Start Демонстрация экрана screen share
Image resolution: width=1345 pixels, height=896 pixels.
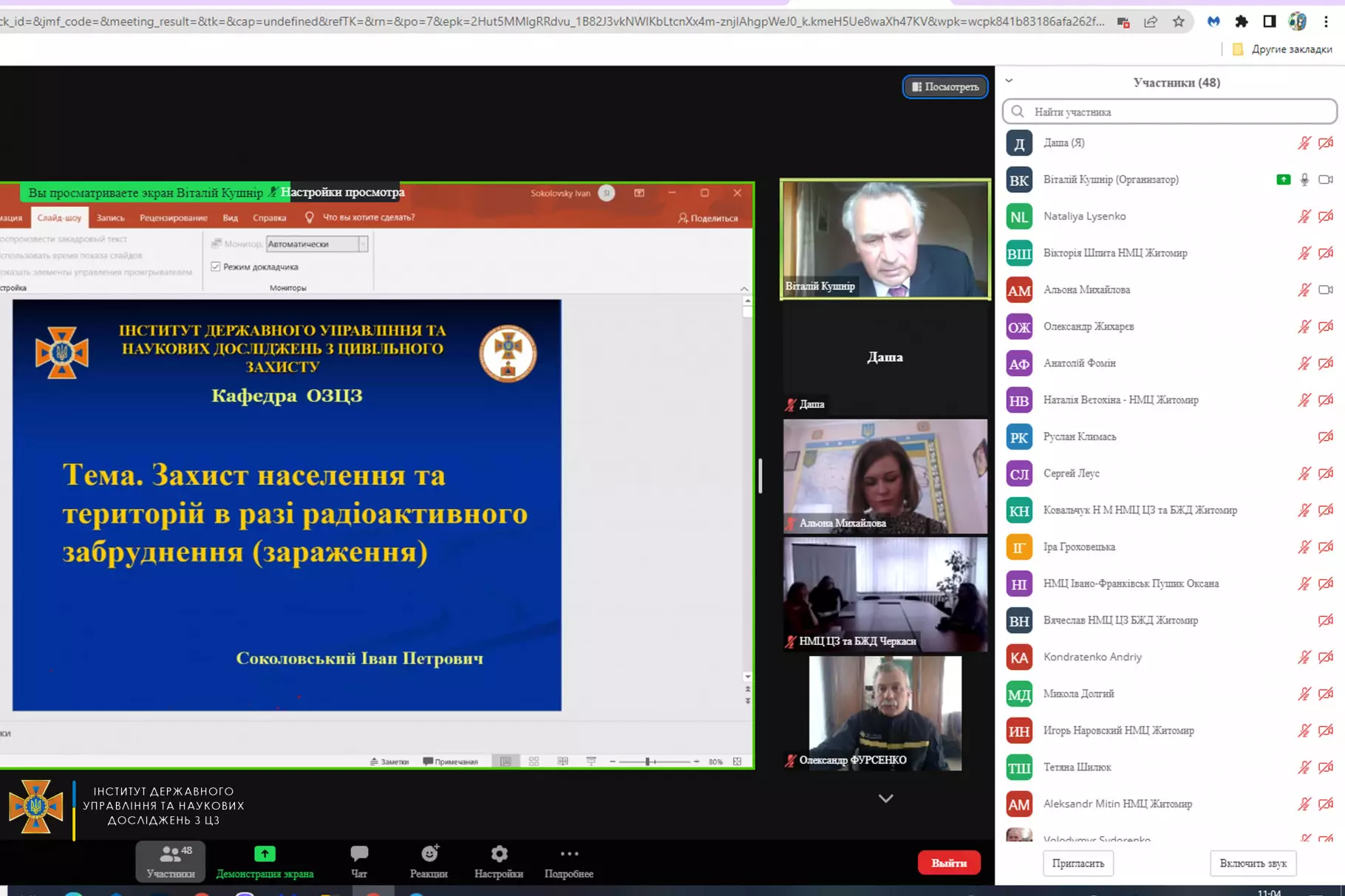tap(265, 861)
